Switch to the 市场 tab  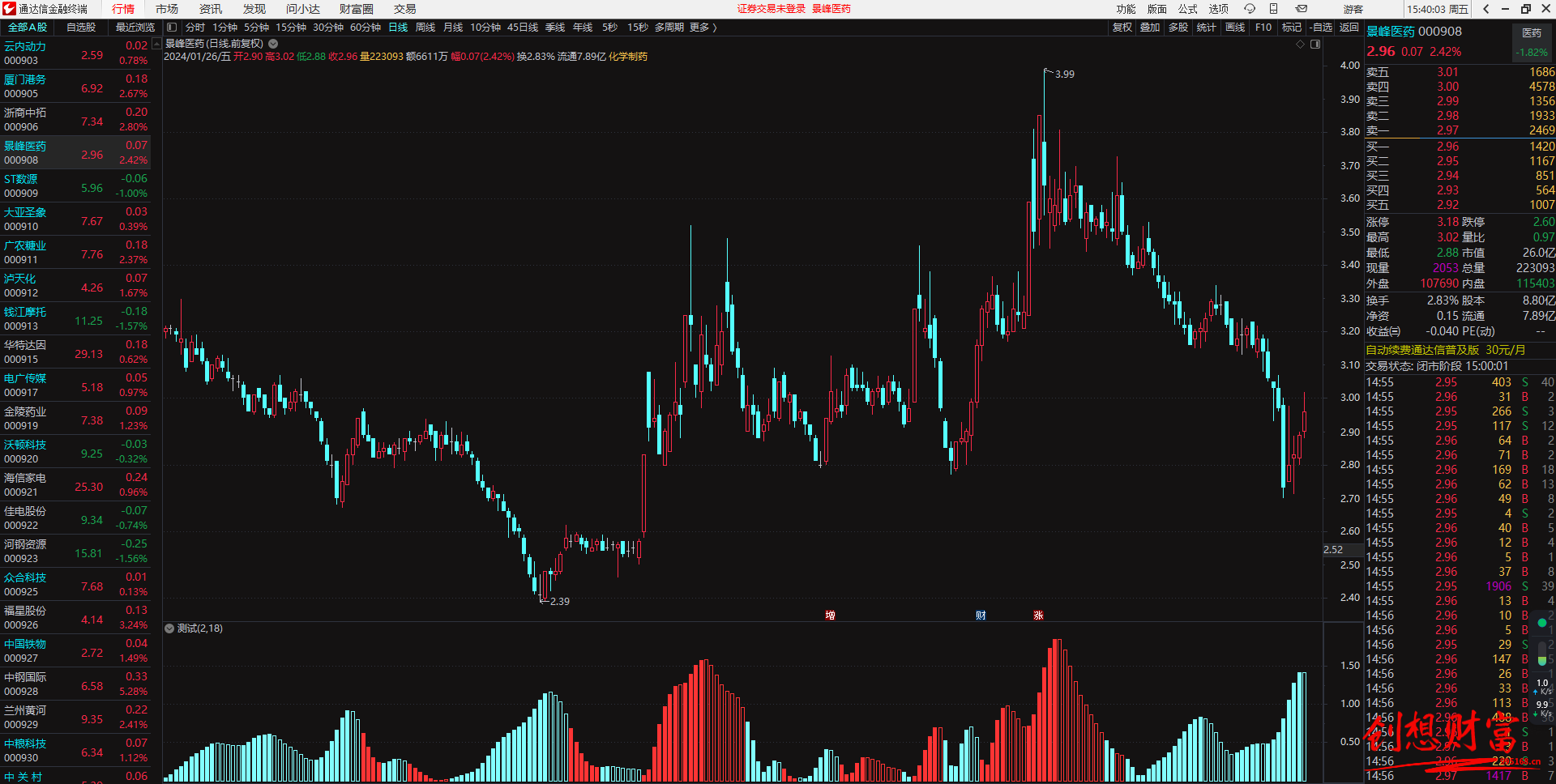pos(167,9)
